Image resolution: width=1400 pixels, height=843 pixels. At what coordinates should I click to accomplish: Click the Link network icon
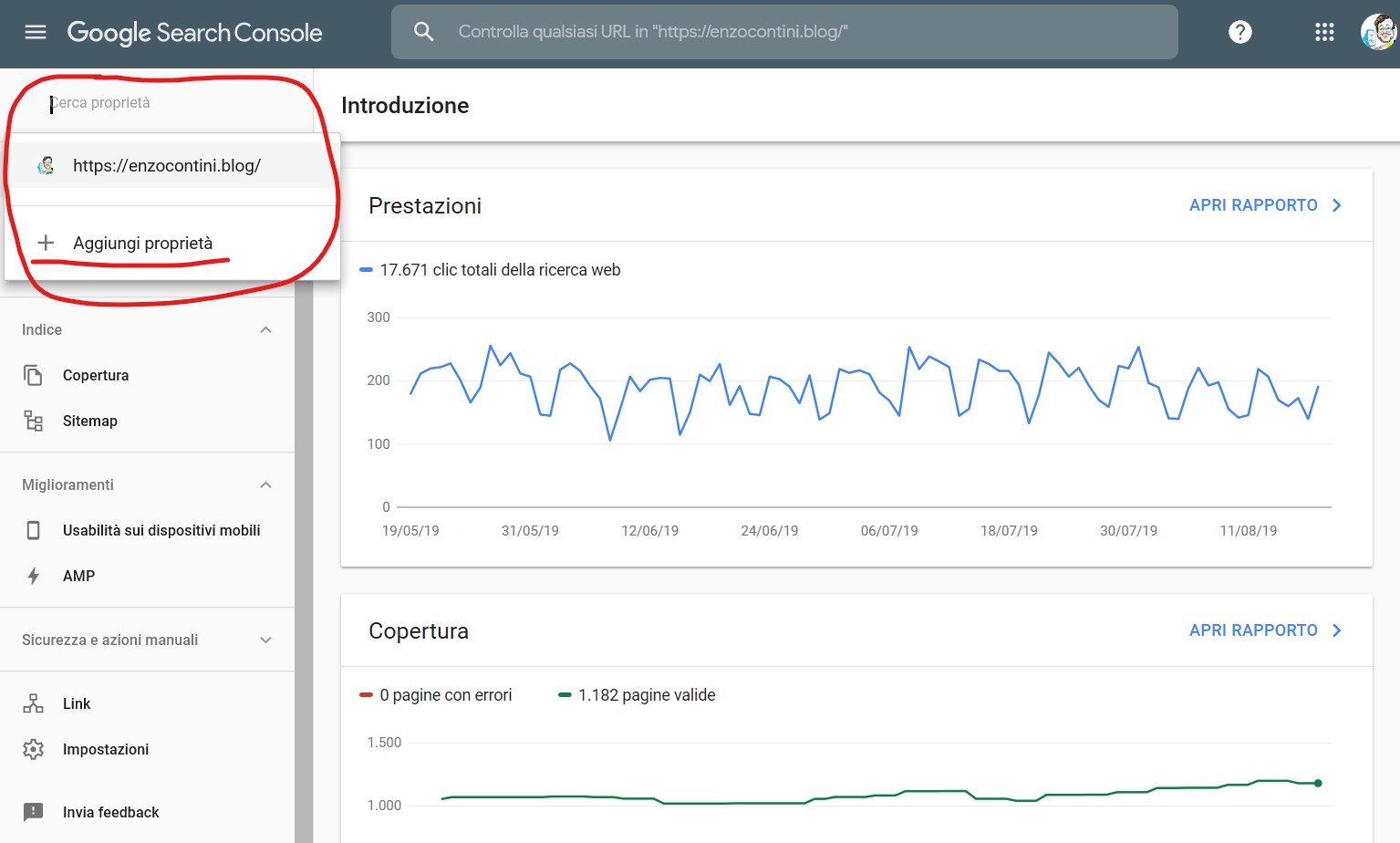point(34,703)
